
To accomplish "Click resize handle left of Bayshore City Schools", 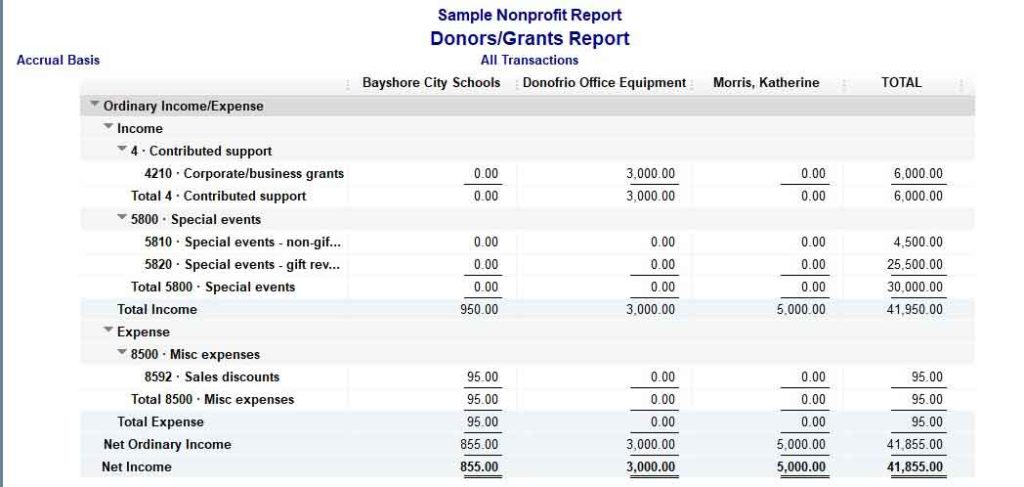I will [x=348, y=84].
